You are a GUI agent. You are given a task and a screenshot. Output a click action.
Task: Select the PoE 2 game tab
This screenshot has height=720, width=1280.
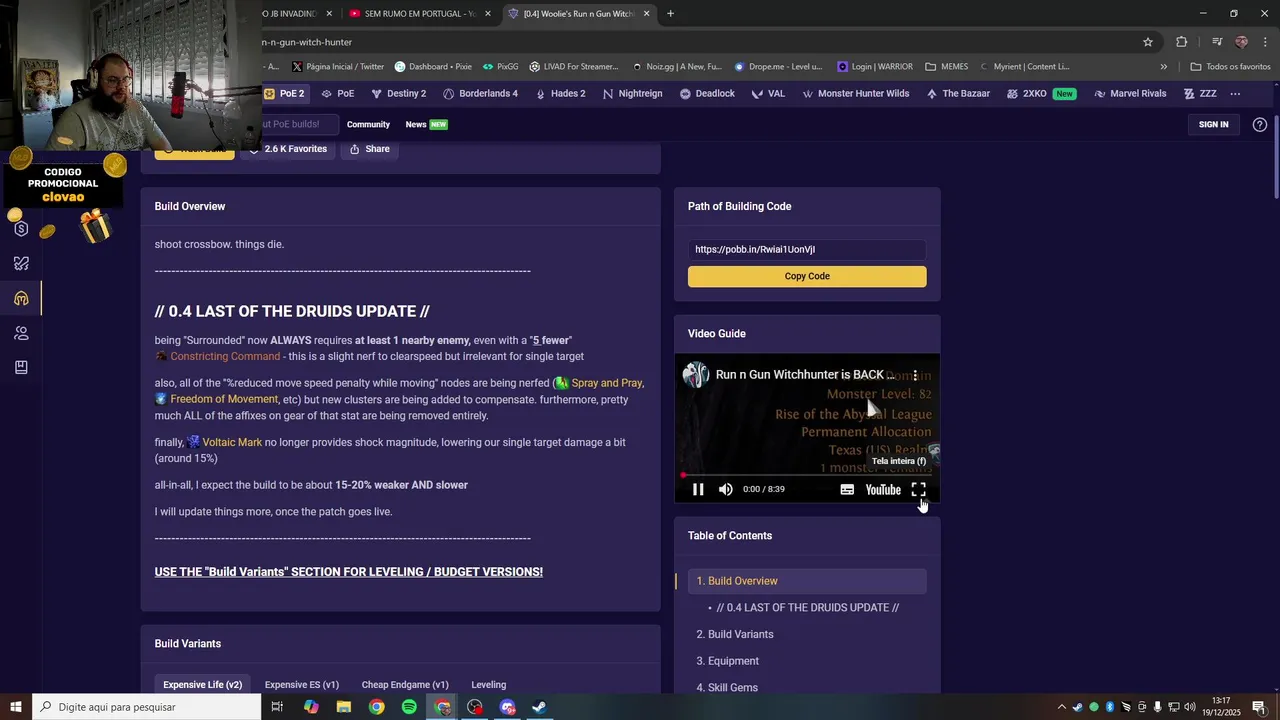pos(284,93)
